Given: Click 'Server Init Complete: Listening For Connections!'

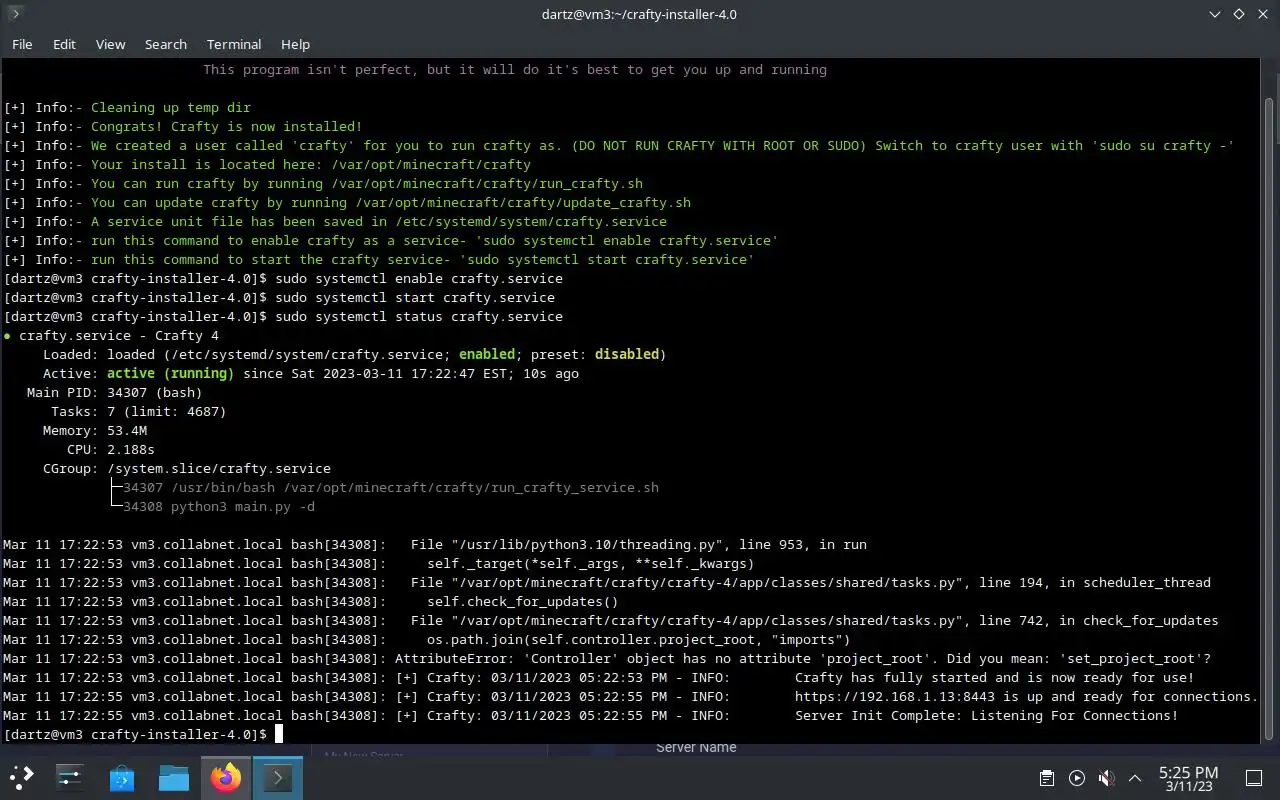Looking at the screenshot, I should click(986, 715).
